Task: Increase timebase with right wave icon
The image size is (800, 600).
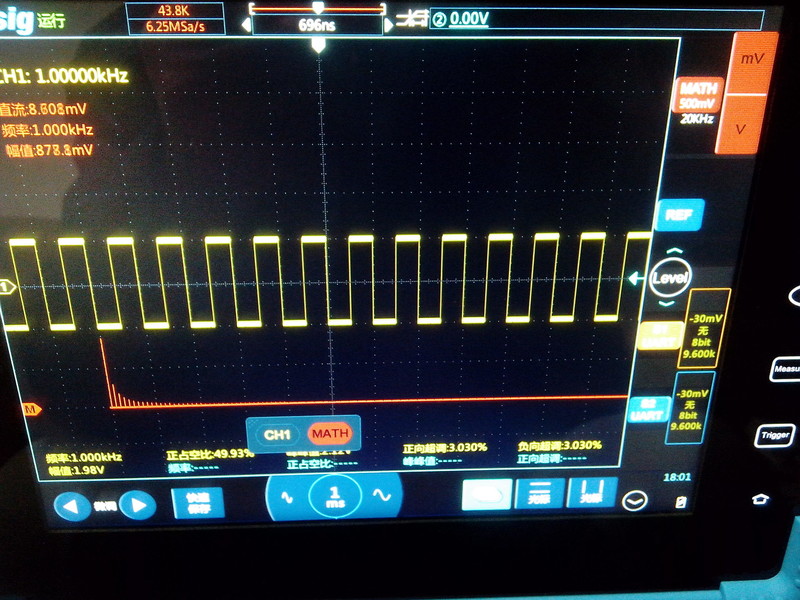Action: pos(381,494)
